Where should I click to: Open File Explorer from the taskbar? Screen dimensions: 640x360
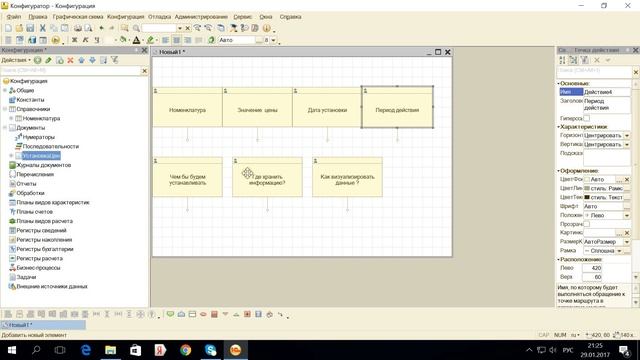(111, 350)
